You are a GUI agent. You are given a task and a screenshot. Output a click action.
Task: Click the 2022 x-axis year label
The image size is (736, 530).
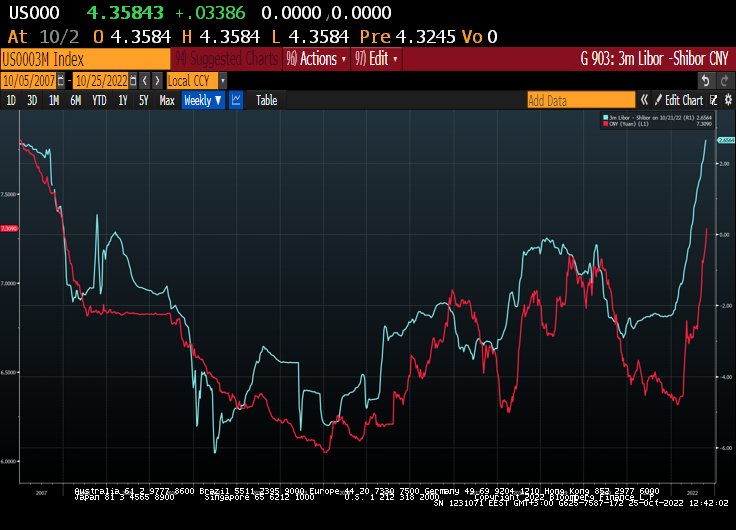point(692,493)
